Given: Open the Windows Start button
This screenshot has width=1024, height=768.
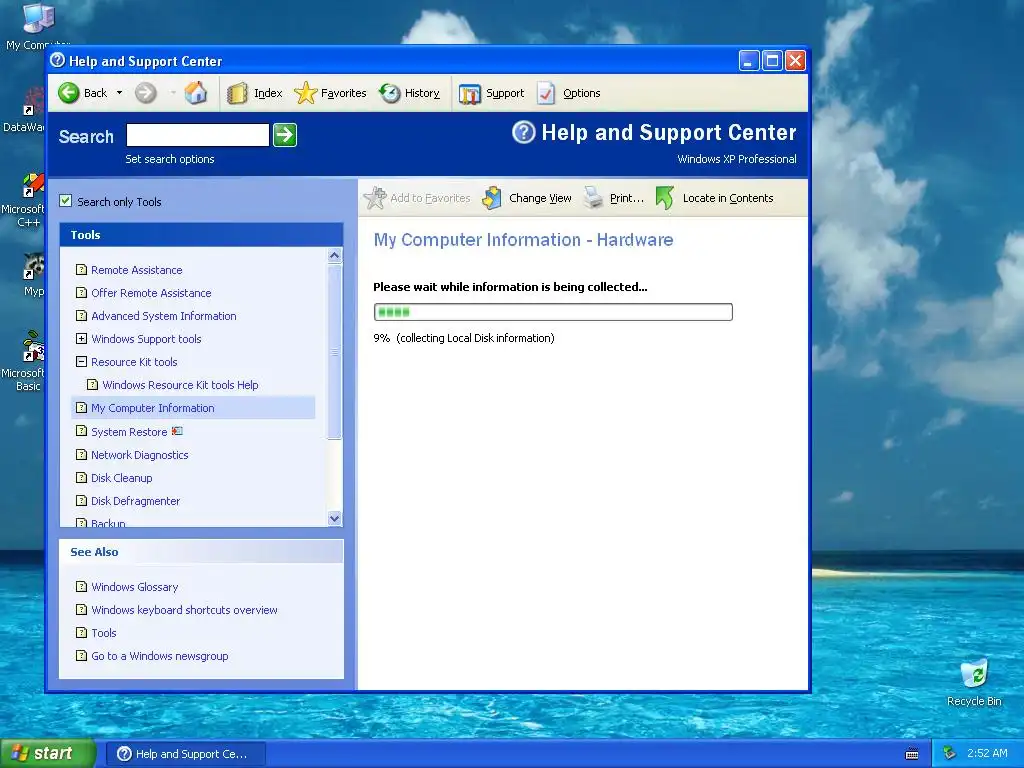Looking at the screenshot, I should click(x=48, y=754).
